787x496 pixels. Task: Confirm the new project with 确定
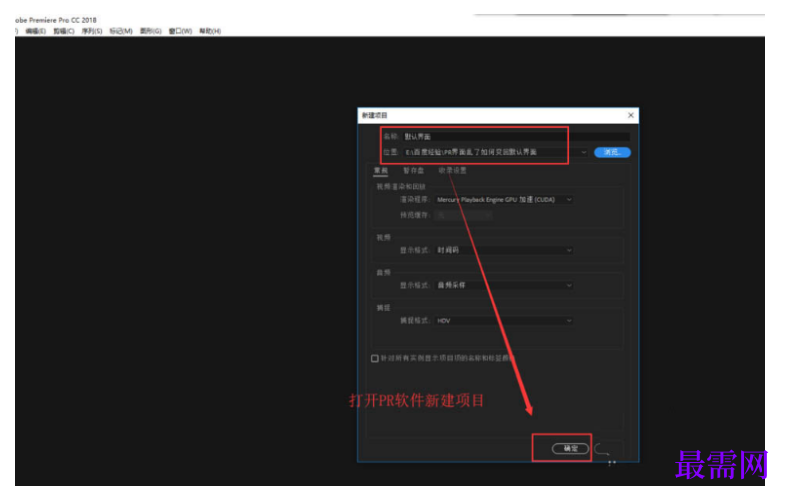pos(571,448)
